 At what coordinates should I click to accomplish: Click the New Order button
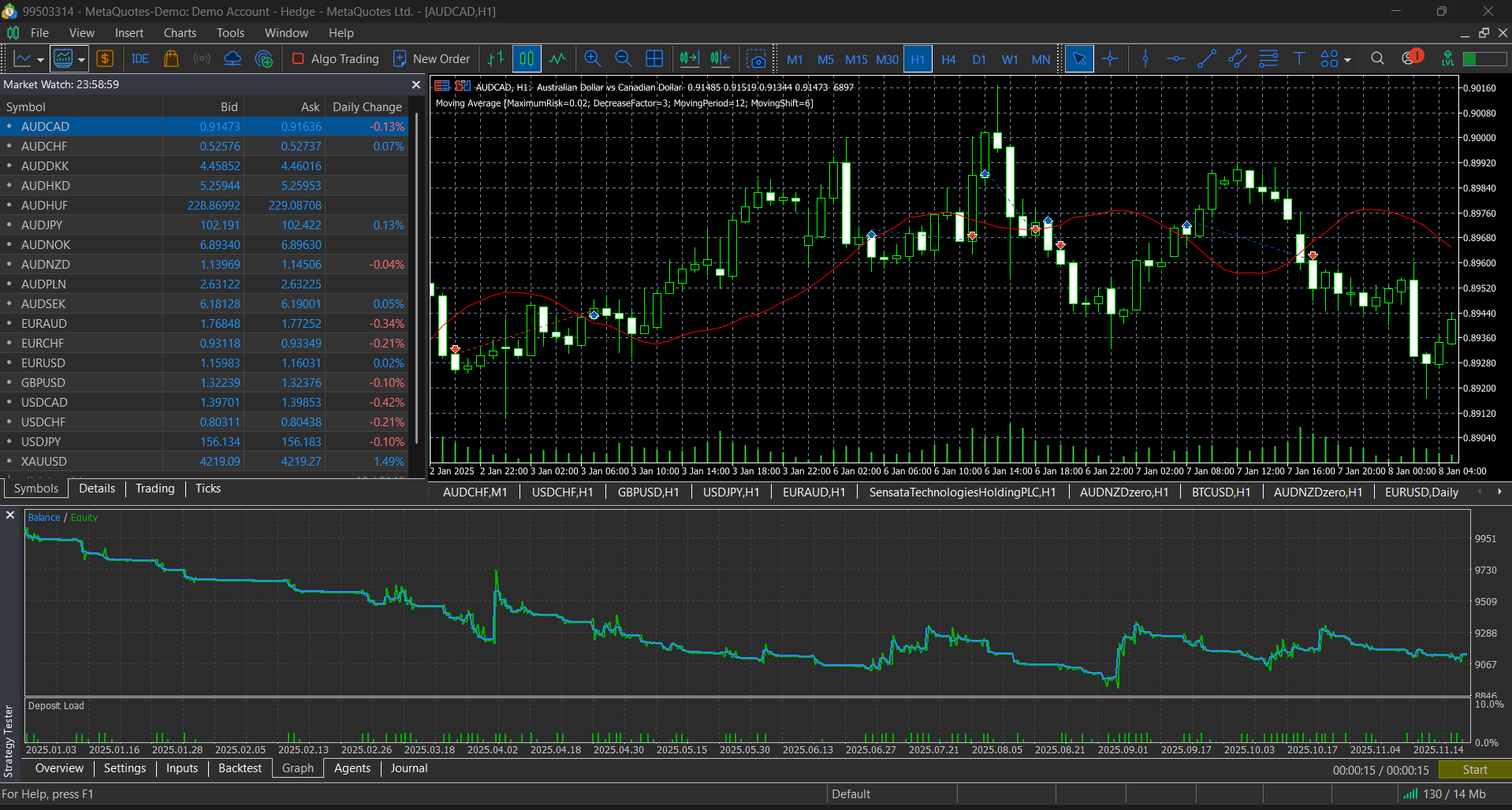click(x=430, y=58)
